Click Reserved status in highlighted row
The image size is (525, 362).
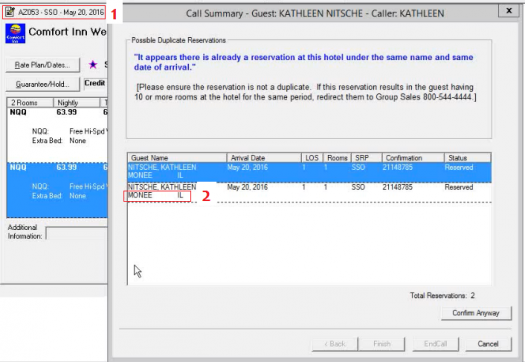(459, 167)
